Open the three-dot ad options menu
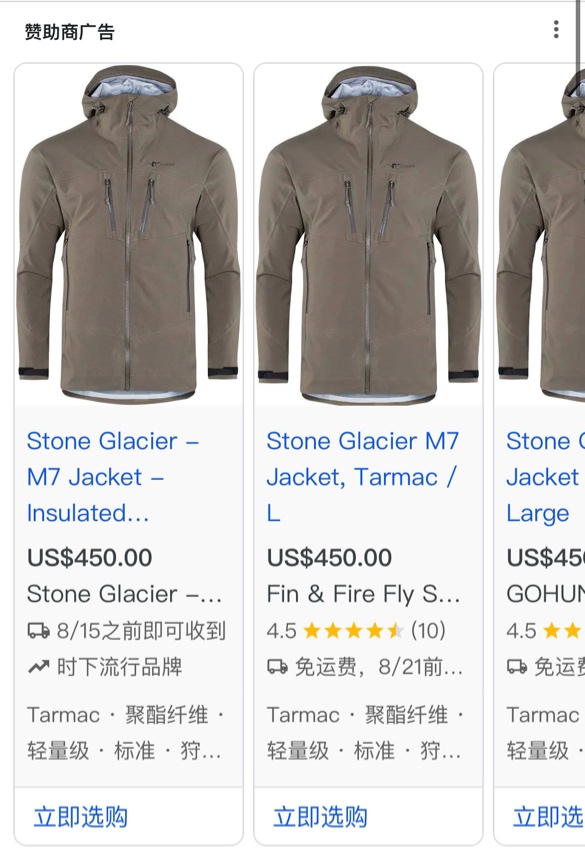The width and height of the screenshot is (585, 857). (556, 30)
